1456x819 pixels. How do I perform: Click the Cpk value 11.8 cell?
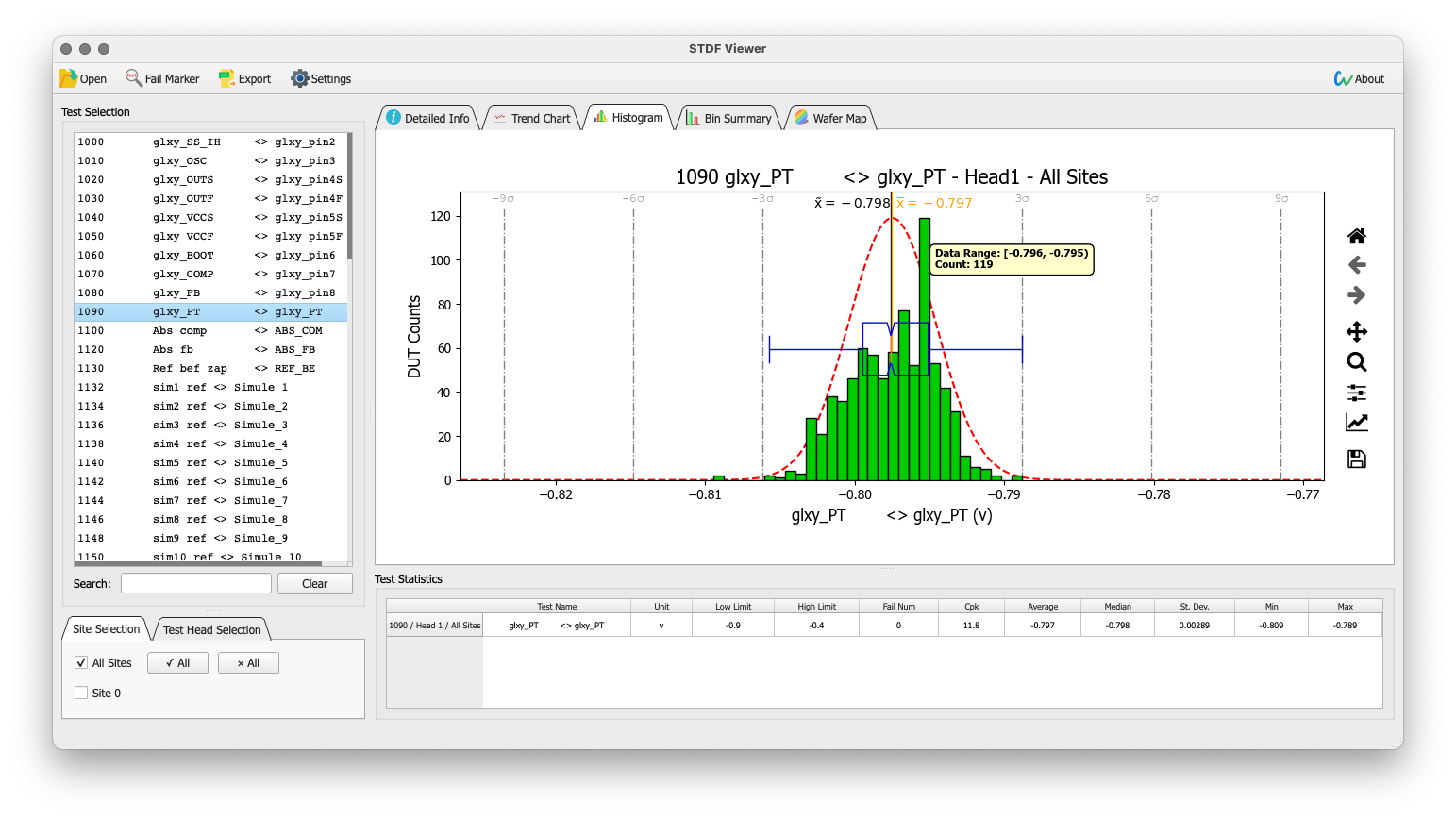point(971,626)
